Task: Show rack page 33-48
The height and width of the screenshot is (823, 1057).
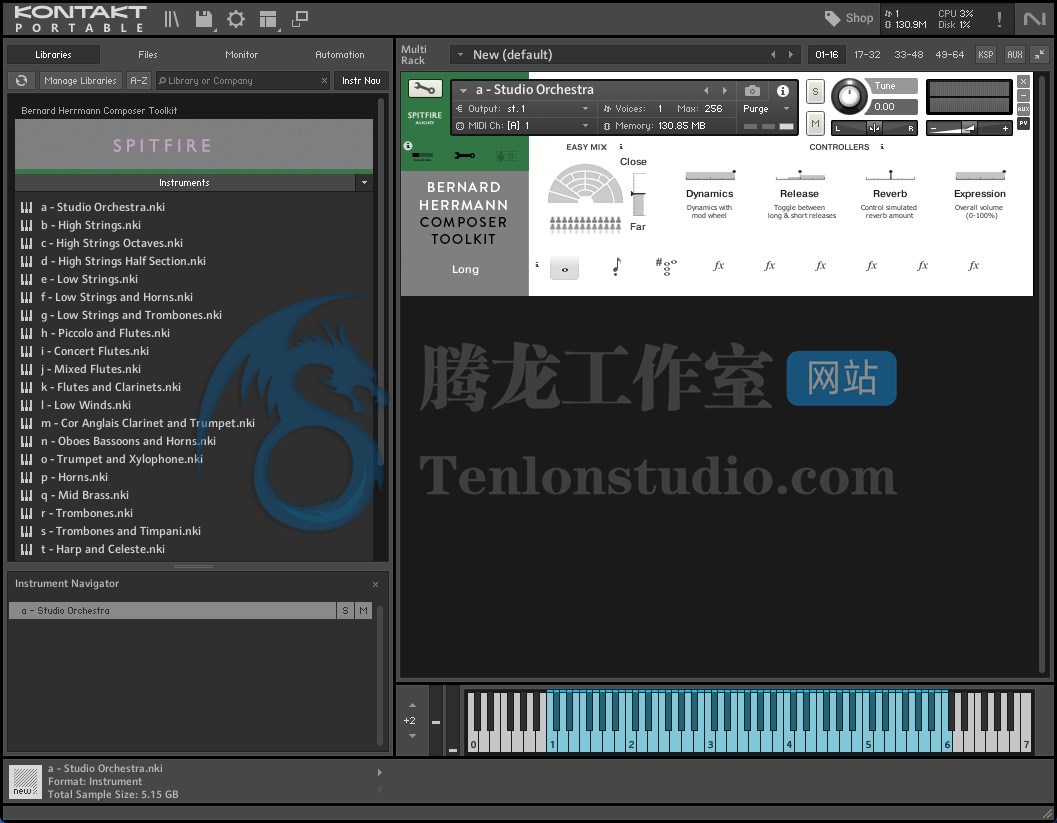Action: pyautogui.click(x=909, y=55)
